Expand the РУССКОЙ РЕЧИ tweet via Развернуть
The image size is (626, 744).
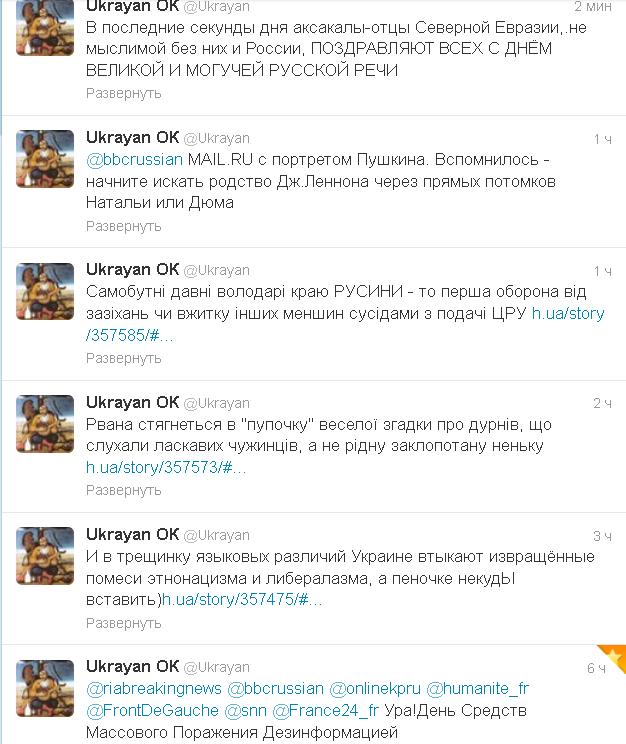tap(123, 93)
